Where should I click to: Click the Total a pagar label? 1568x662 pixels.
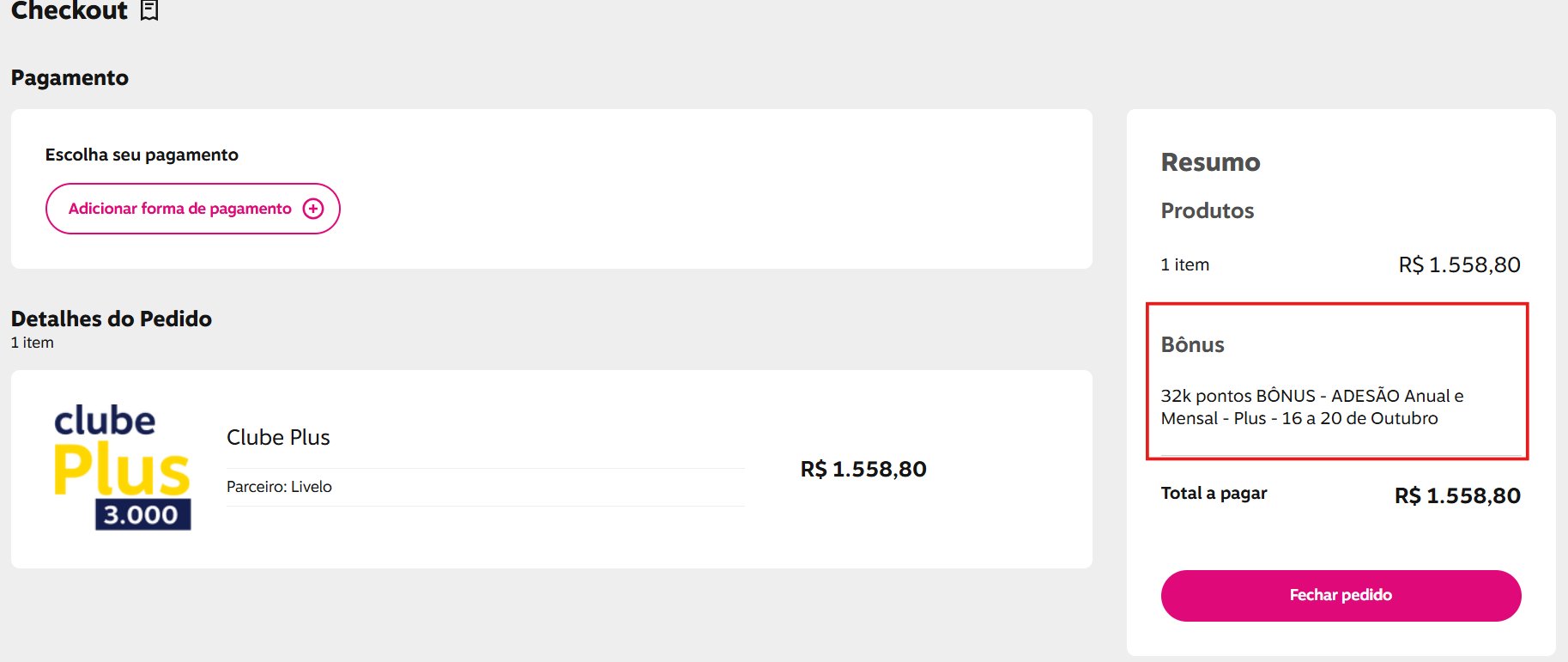pyautogui.click(x=1214, y=494)
